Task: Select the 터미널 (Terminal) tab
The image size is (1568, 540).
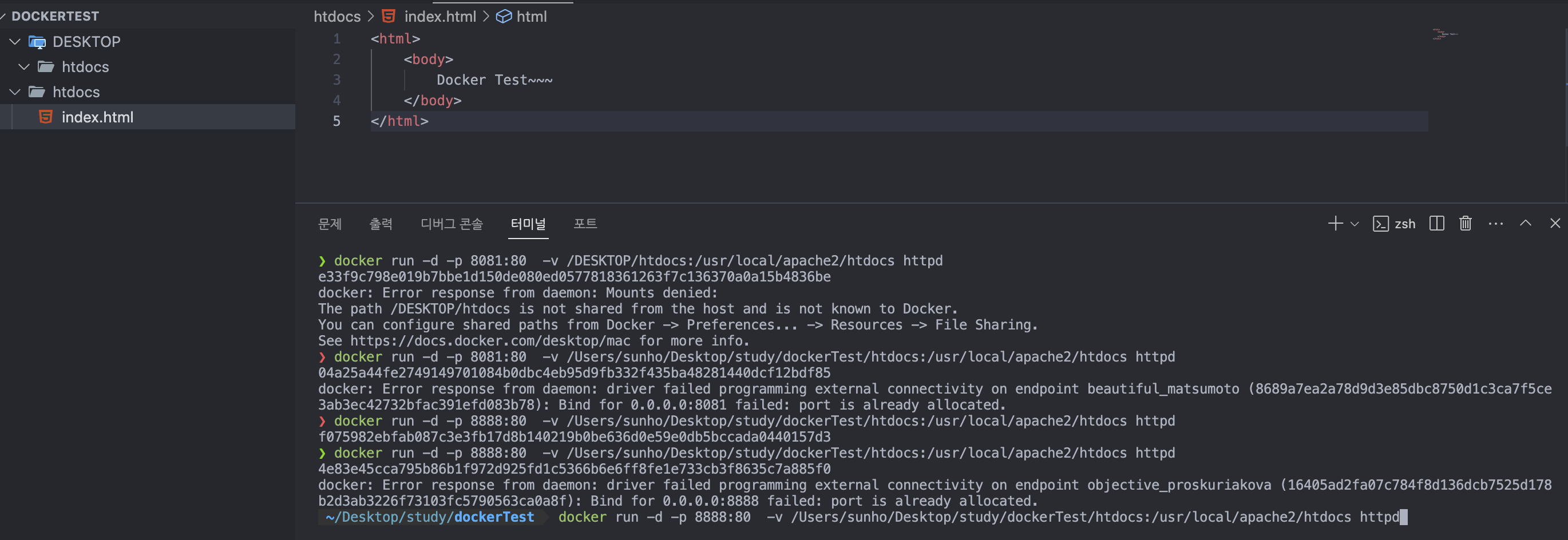Action: pyautogui.click(x=528, y=224)
